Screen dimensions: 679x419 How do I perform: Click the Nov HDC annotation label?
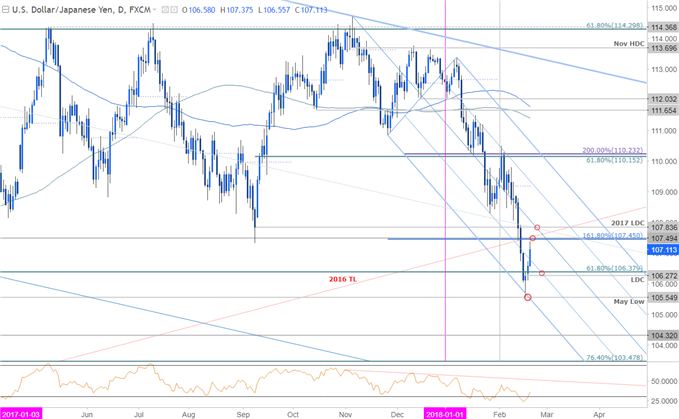point(629,44)
